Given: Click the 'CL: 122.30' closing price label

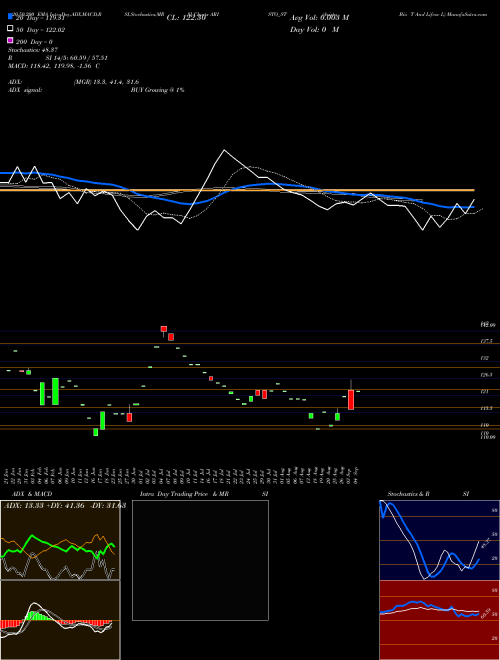Looking at the screenshot, I should pyautogui.click(x=186, y=18).
